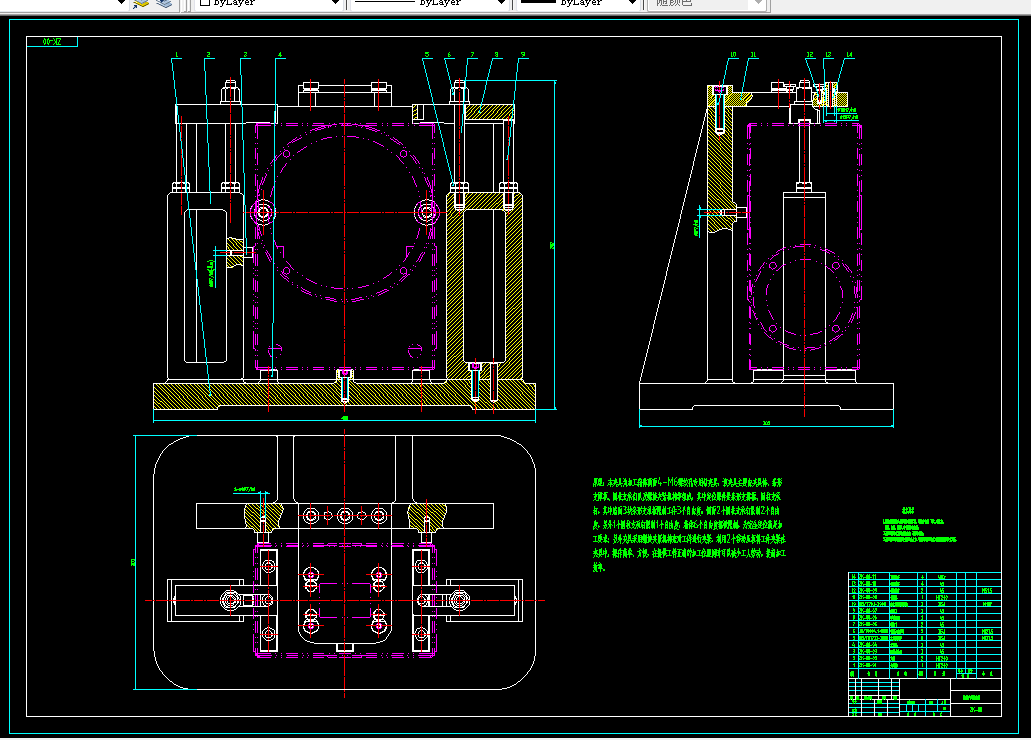Select part balloon number 11

click(754, 55)
